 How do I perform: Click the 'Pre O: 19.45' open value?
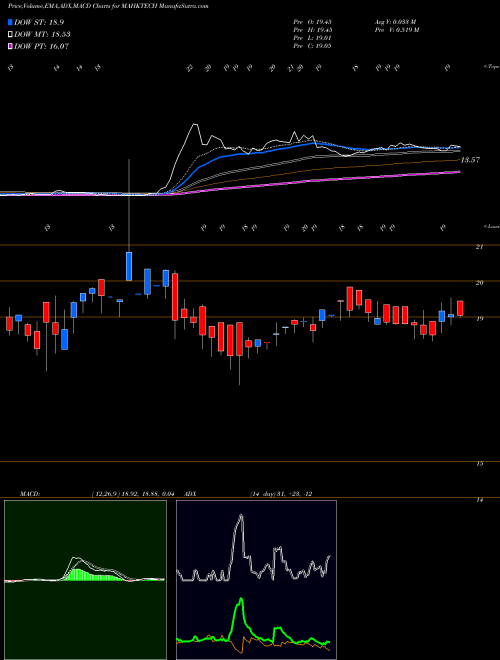[313, 22]
